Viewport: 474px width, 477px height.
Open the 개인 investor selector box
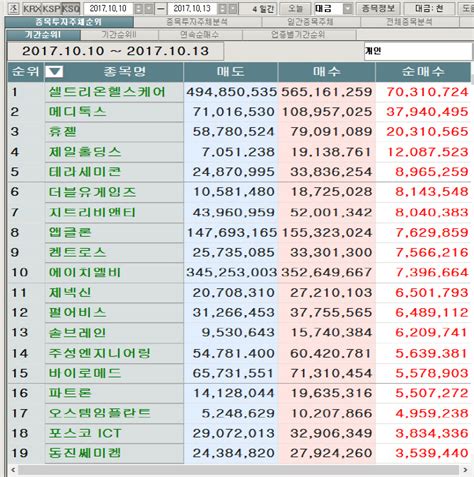(418, 51)
